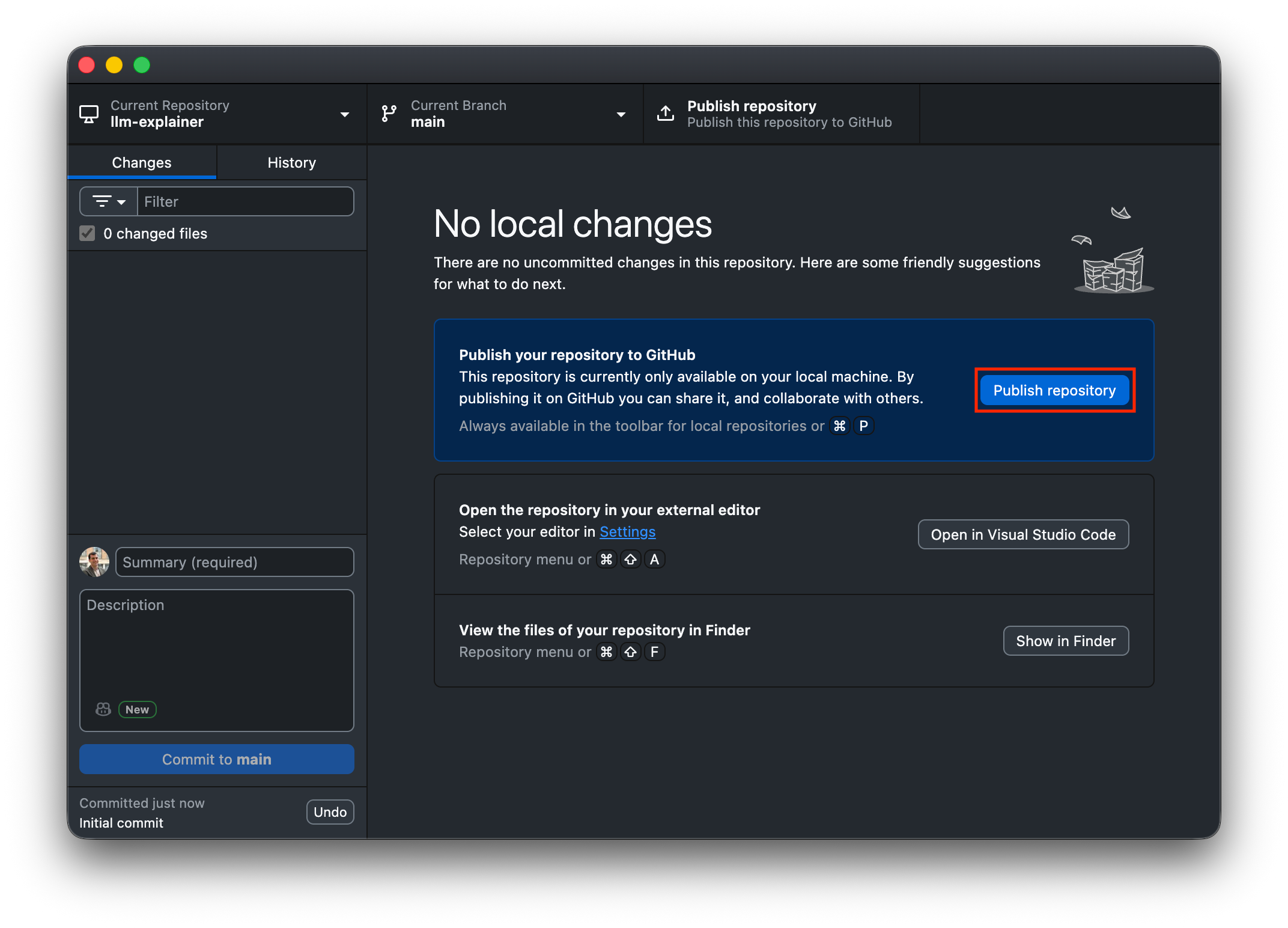This screenshot has height=928, width=1288.
Task: Click Open in Visual Studio Code button
Action: [x=1023, y=534]
